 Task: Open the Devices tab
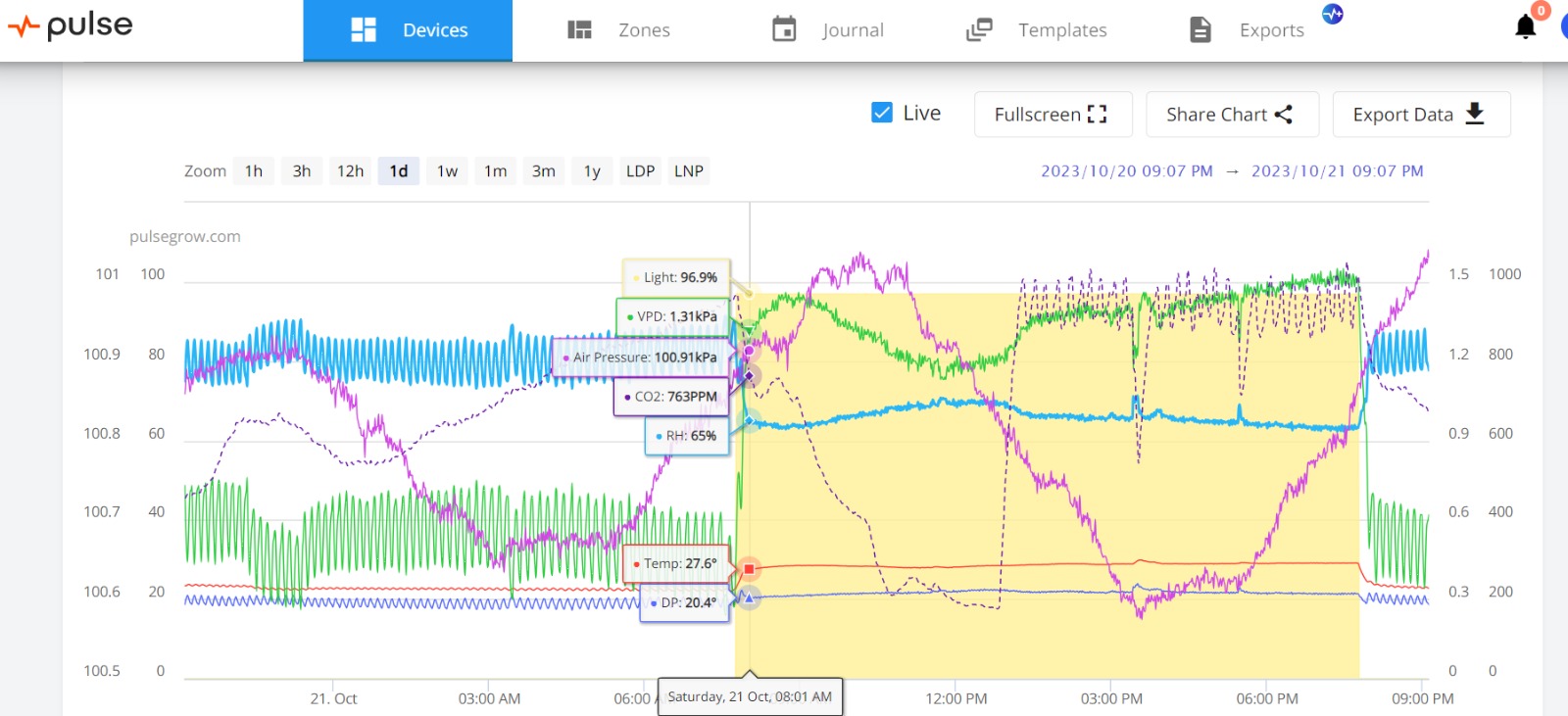[x=408, y=30]
